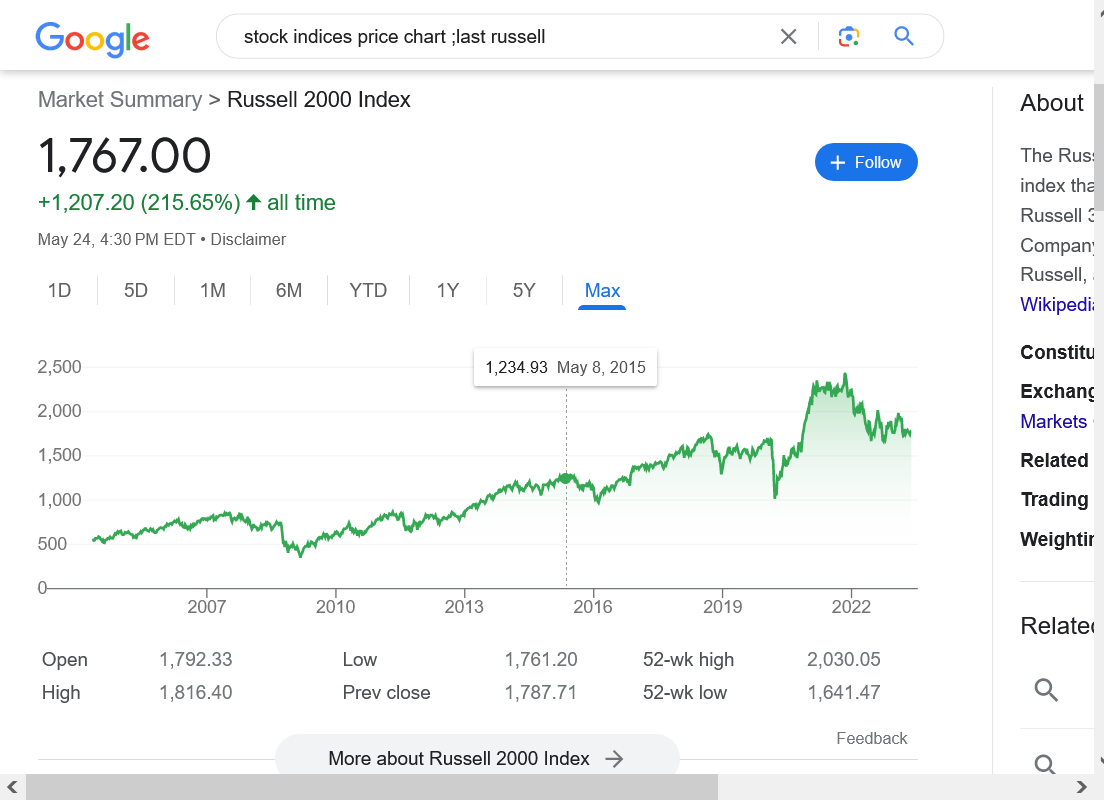Open More about Russell 2000 Index

point(476,758)
